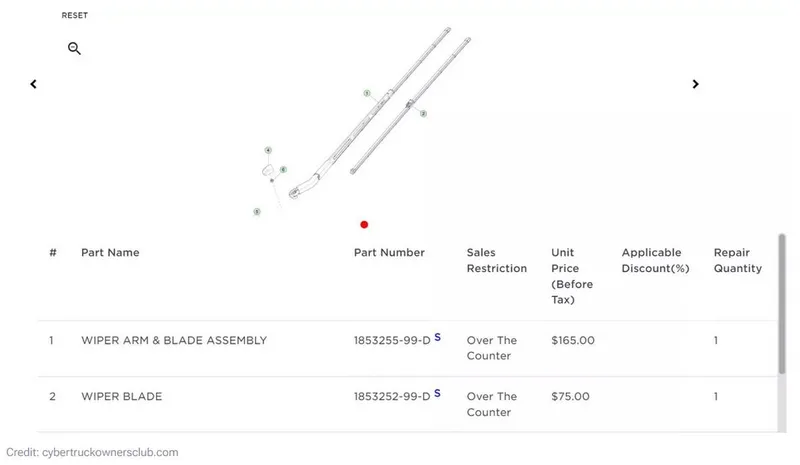
Task: Select callout 5 at bottom of diagram
Action: (x=257, y=211)
